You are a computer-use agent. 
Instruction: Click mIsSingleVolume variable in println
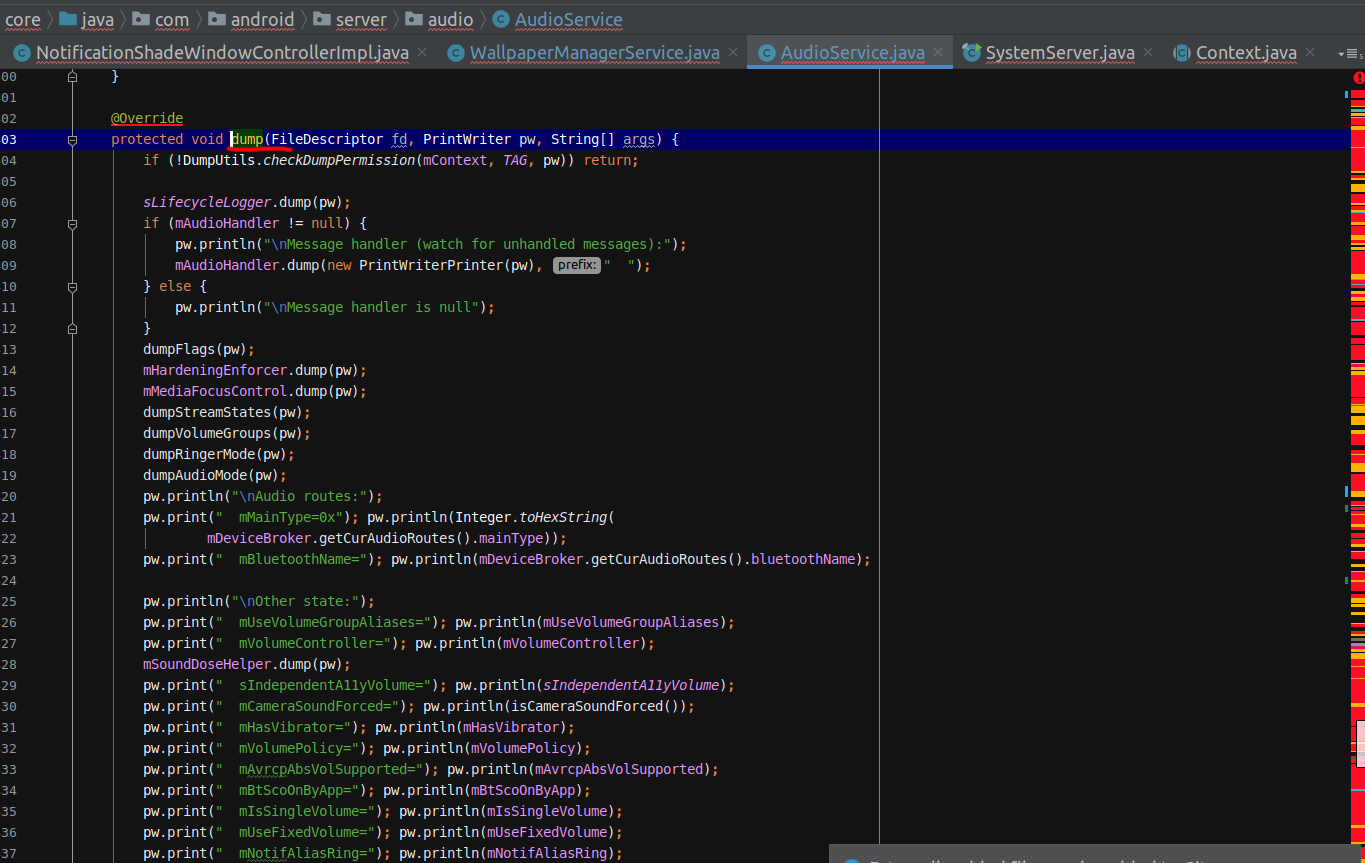[547, 811]
